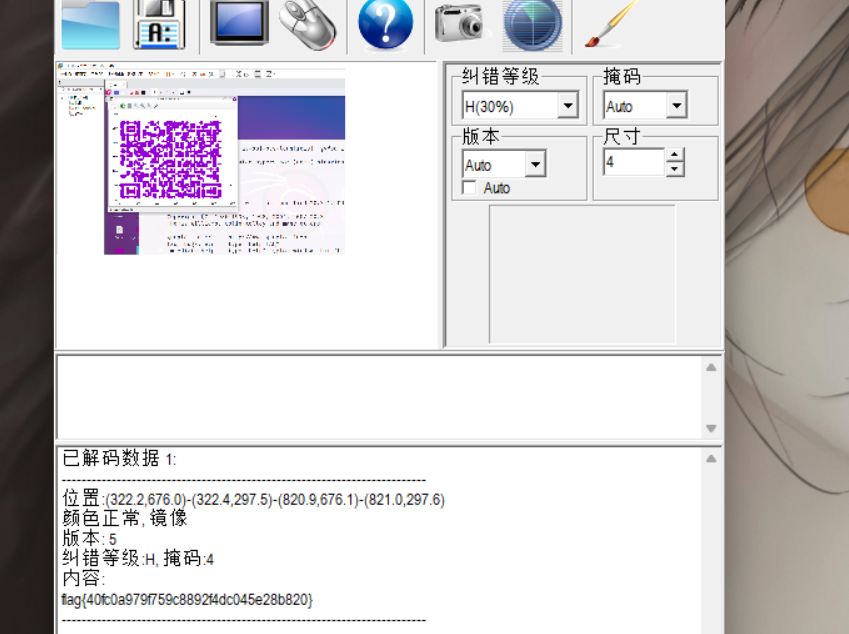The height and width of the screenshot is (634, 849).
Task: Open the 纠错等级 H(30%) dropdown
Action: (567, 106)
